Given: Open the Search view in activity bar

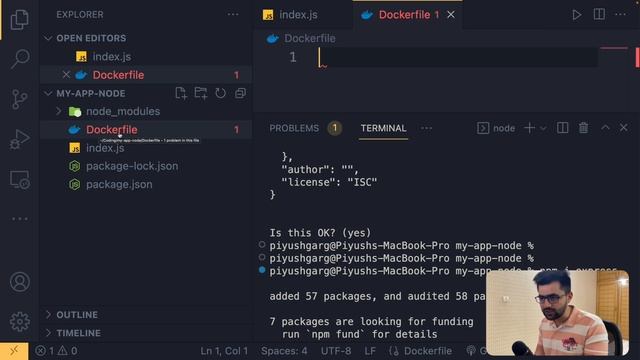Looking at the screenshot, I should pyautogui.click(x=19, y=59).
